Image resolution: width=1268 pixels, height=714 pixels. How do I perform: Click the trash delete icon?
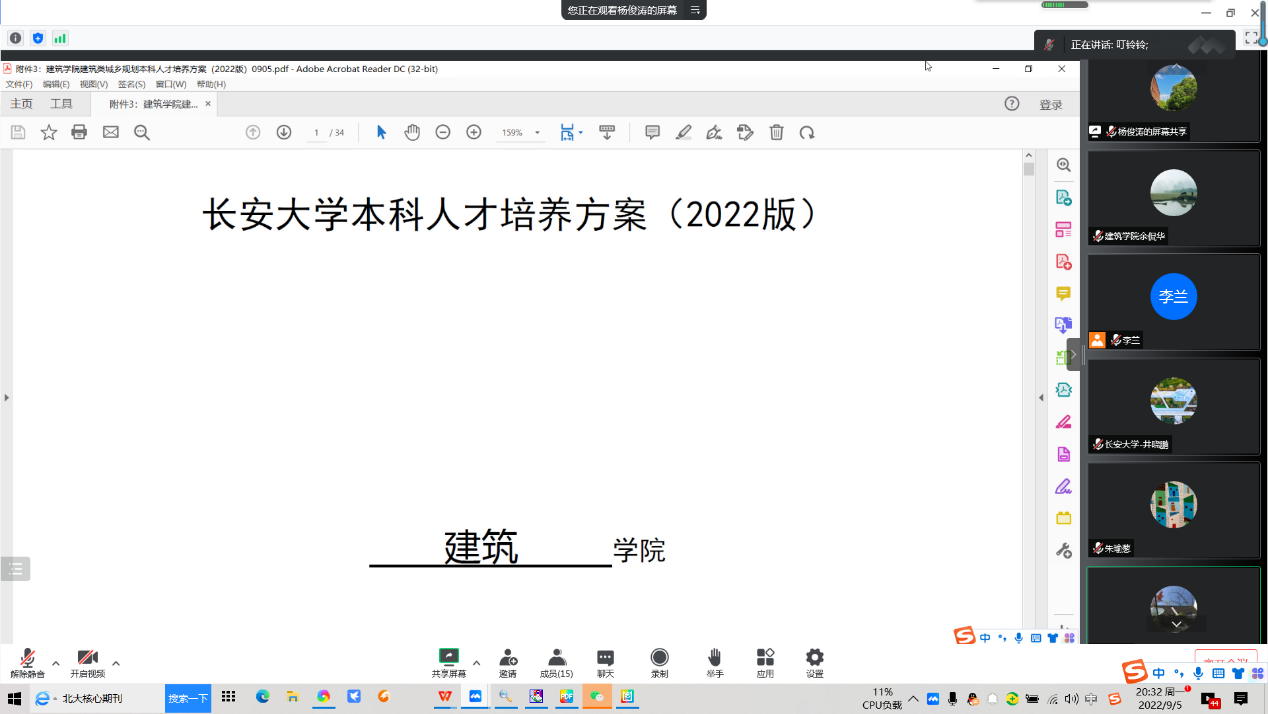(x=776, y=133)
